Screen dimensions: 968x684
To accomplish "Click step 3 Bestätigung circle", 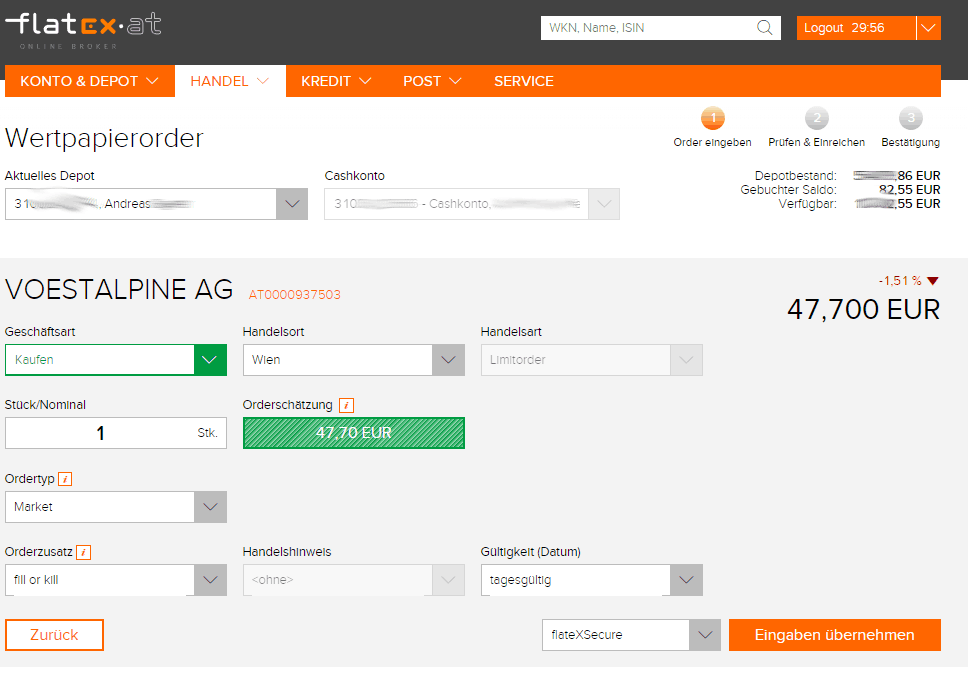I will (x=911, y=118).
